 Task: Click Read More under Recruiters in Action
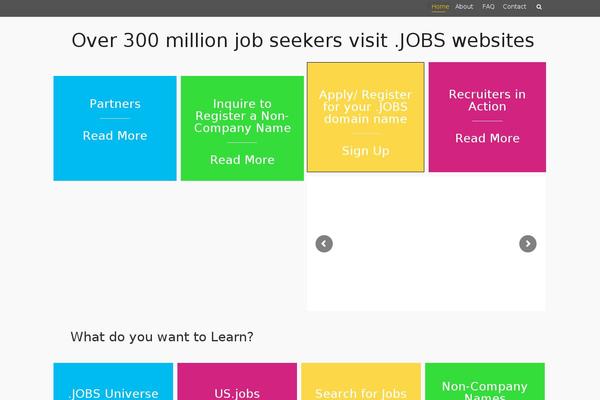point(487,138)
